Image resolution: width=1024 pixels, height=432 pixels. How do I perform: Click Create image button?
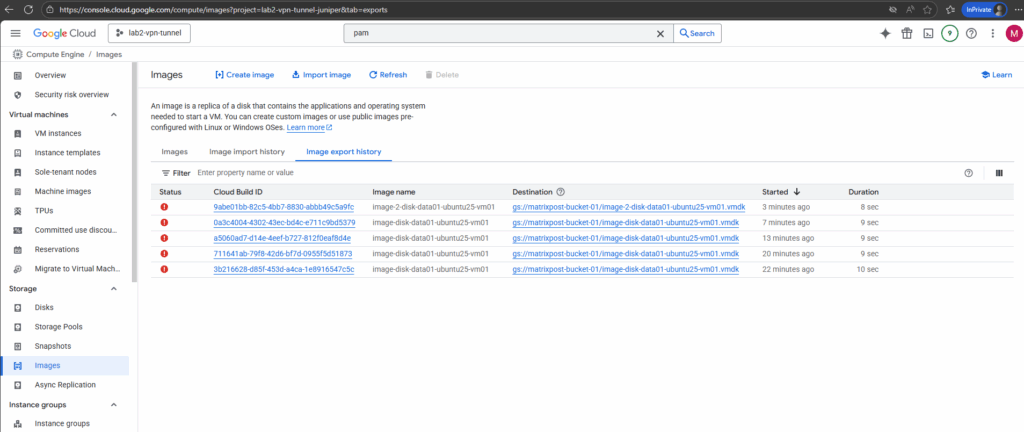tap(244, 75)
